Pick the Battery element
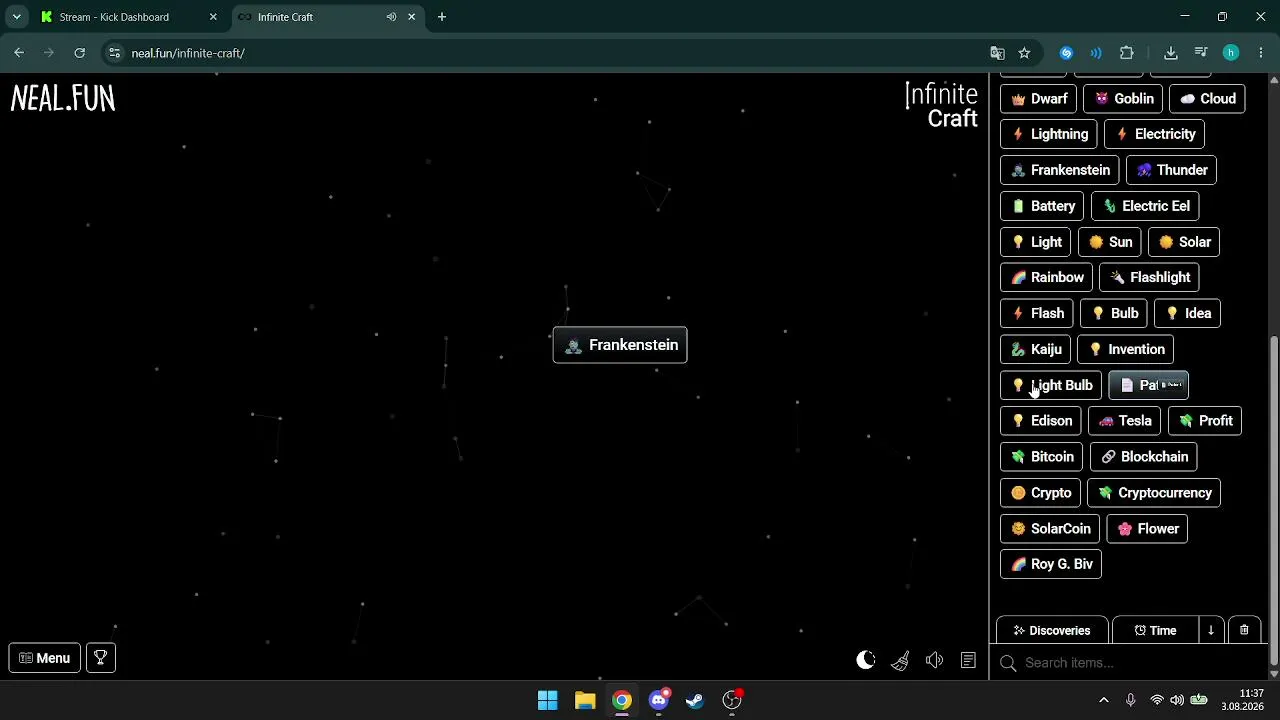Viewport: 1280px width, 720px height. tap(1042, 206)
